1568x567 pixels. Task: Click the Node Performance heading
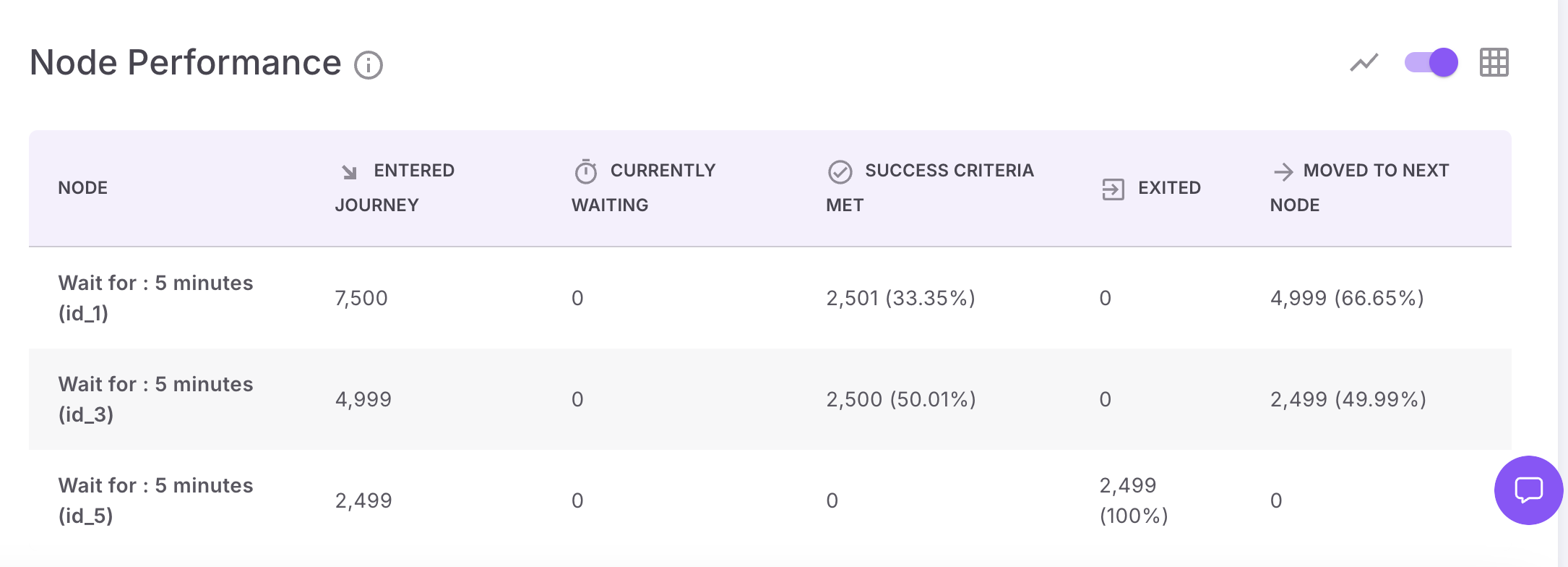tap(185, 63)
